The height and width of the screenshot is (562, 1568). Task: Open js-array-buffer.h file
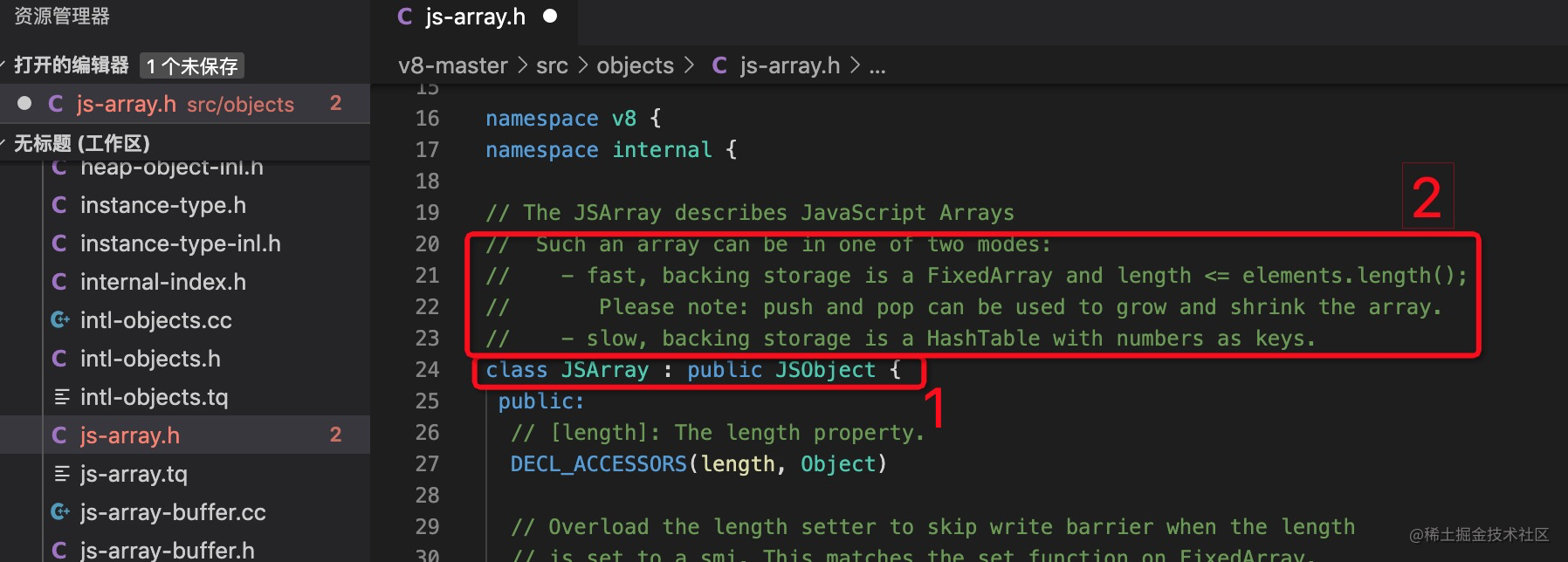click(x=168, y=551)
